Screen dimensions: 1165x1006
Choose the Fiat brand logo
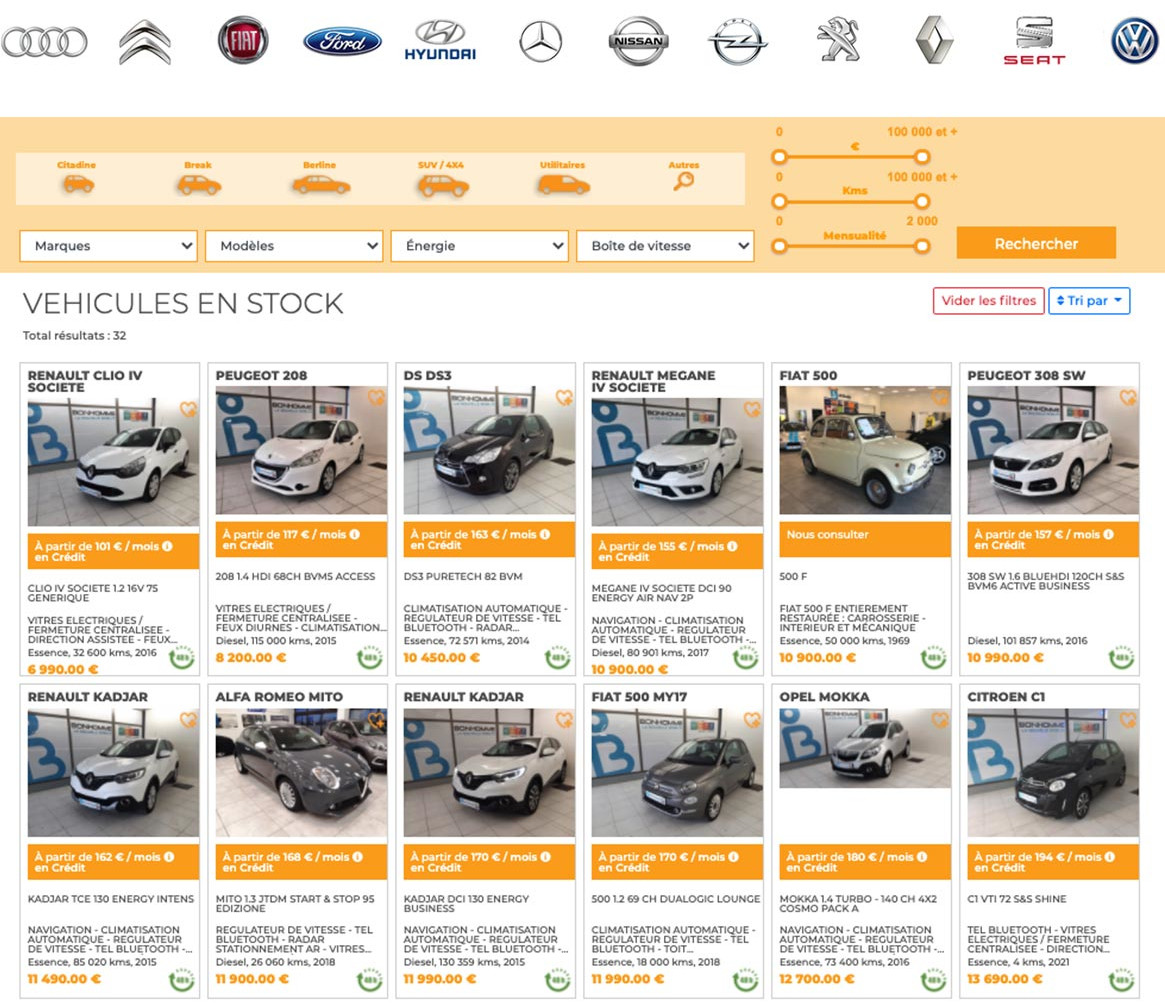[x=243, y=40]
